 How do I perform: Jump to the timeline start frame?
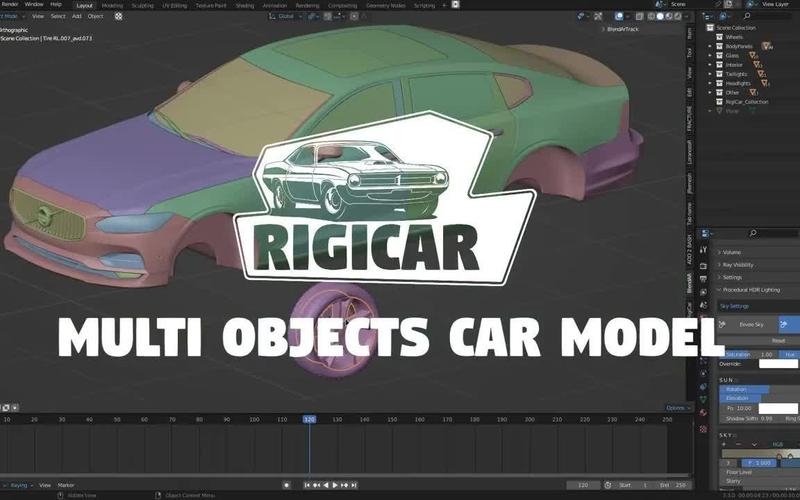click(307, 485)
